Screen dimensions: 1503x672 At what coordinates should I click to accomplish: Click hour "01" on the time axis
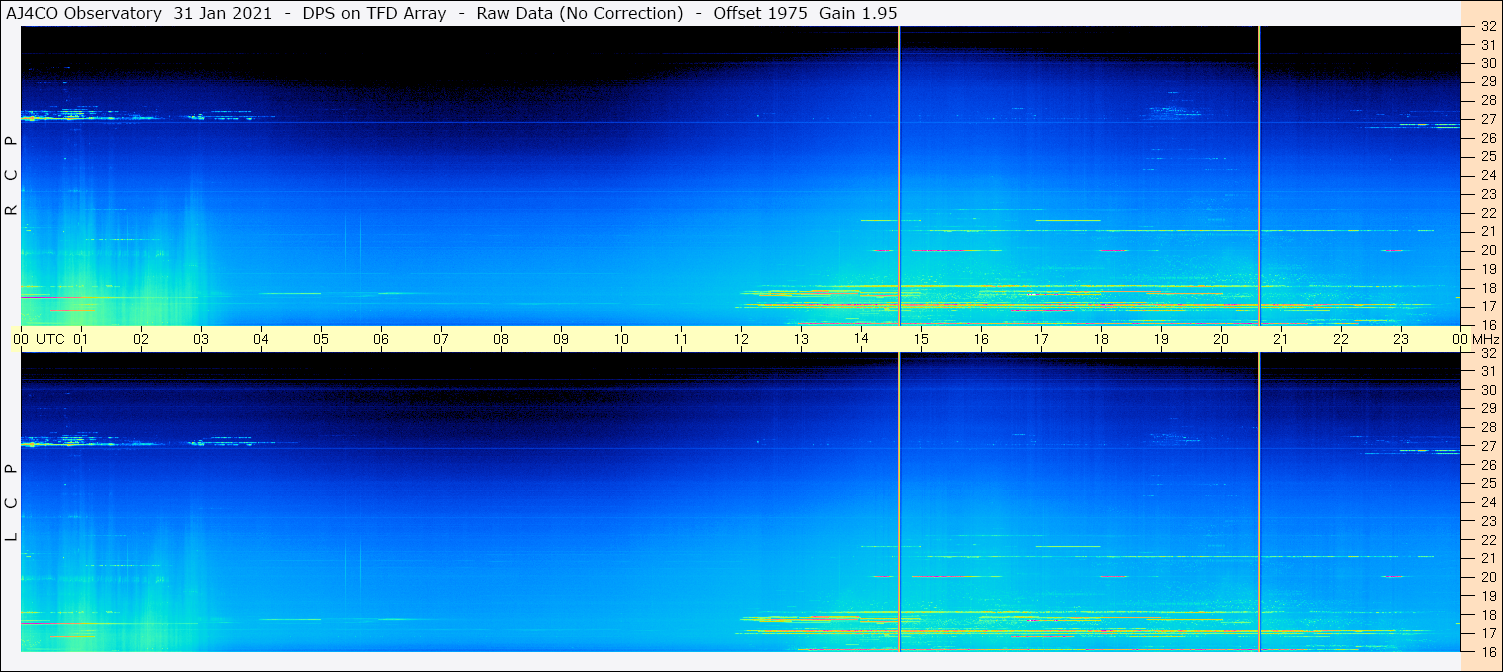(x=81, y=339)
